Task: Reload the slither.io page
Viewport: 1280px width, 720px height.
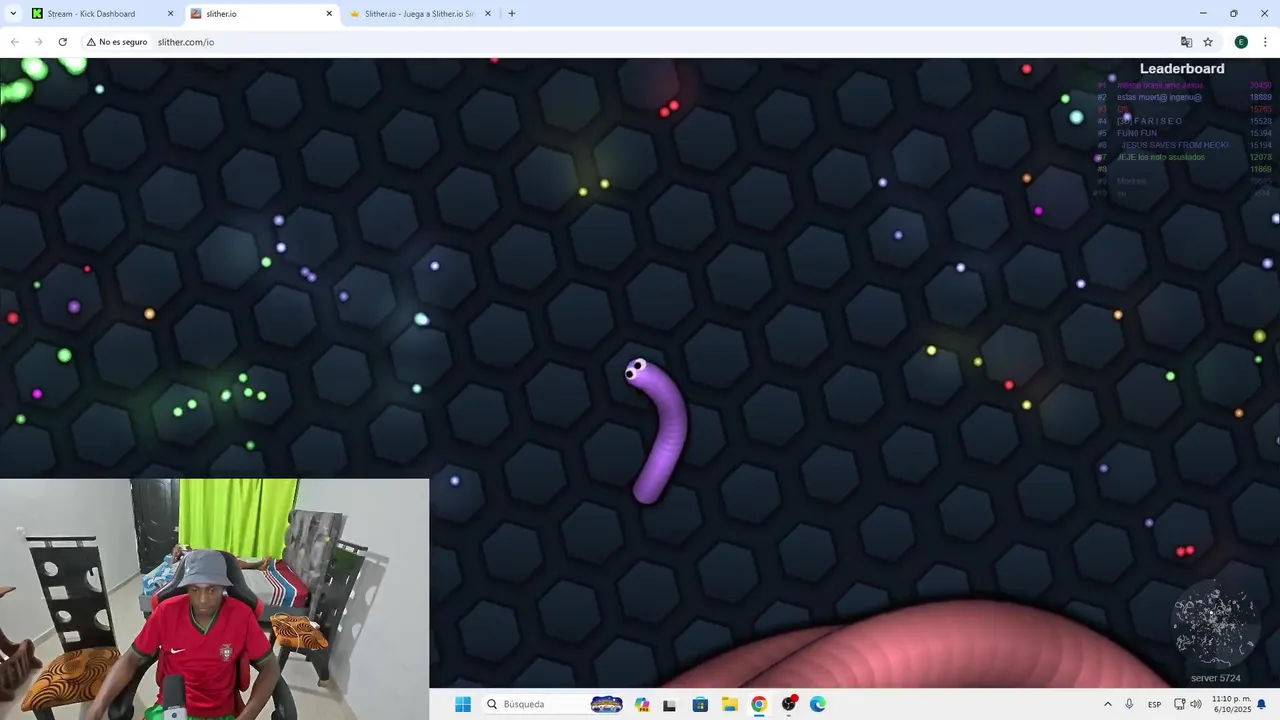Action: 62,42
